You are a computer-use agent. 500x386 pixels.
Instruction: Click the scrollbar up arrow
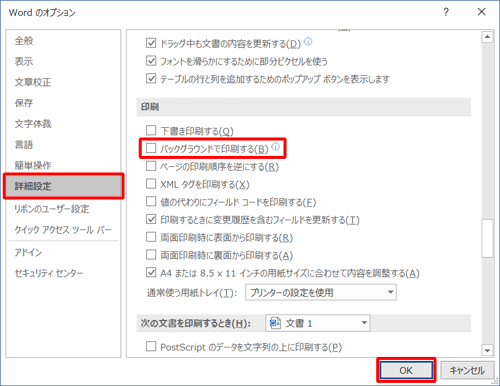coord(487,37)
